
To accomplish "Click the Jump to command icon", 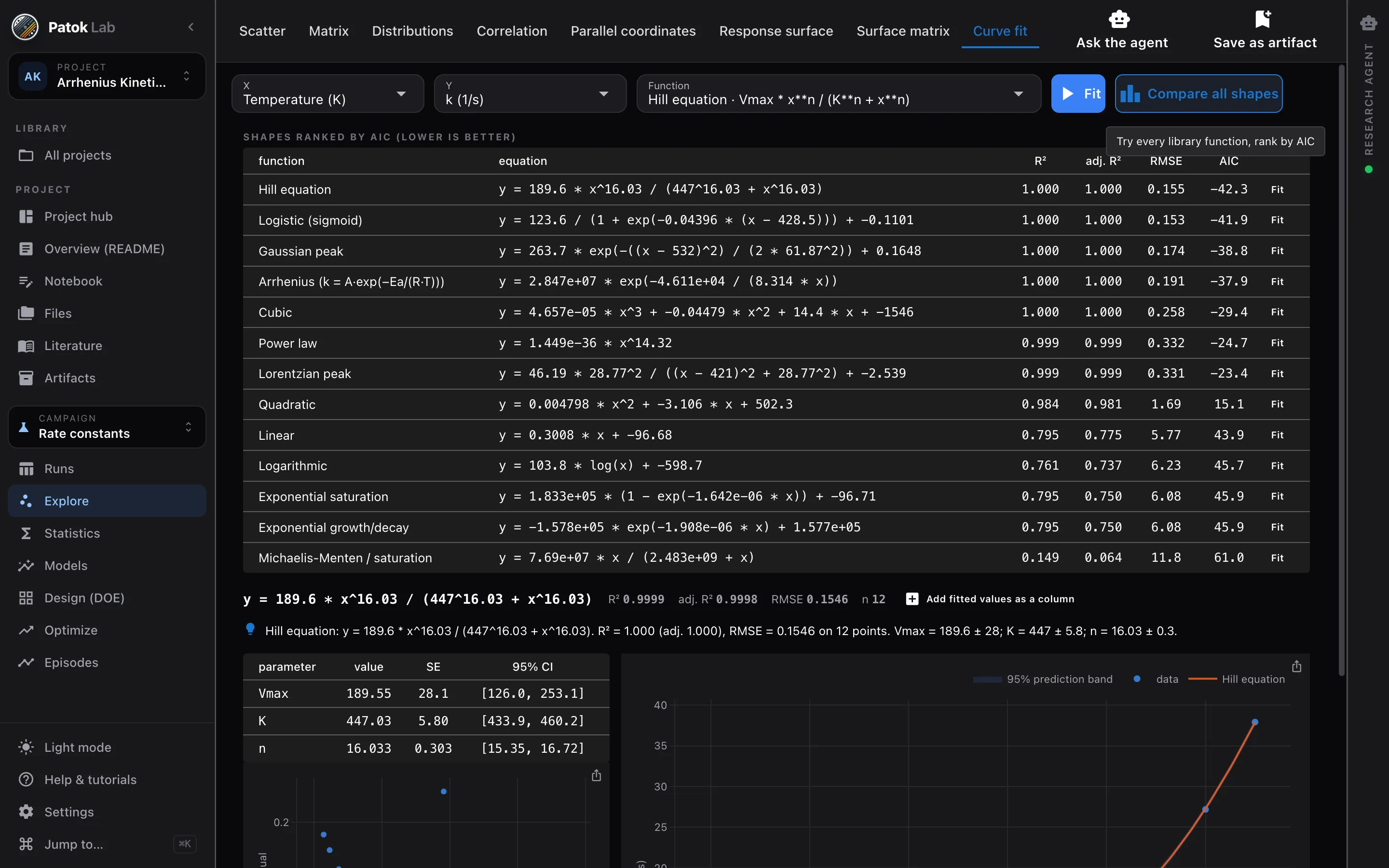I will [x=26, y=844].
